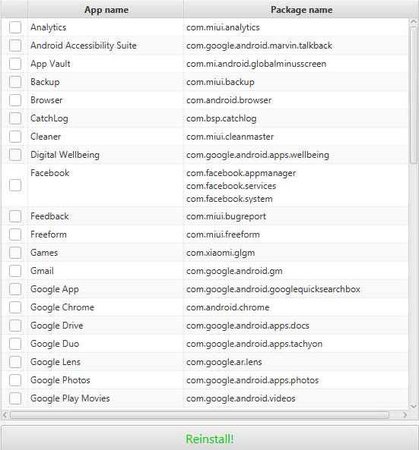
Task: Toggle the Digital Wellbeing checkbox
Action: pyautogui.click(x=15, y=154)
